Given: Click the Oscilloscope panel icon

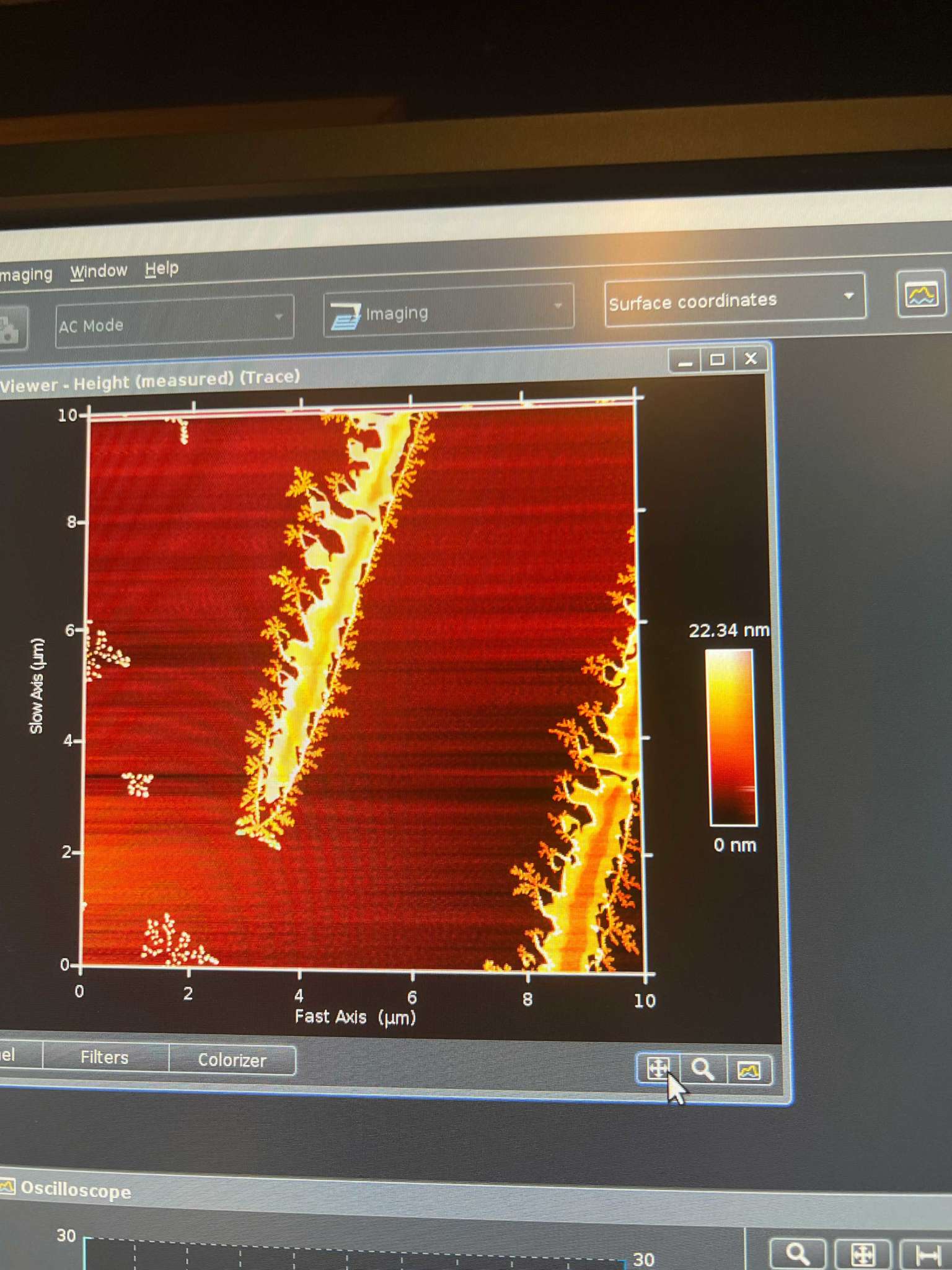Looking at the screenshot, I should coord(7,1187).
